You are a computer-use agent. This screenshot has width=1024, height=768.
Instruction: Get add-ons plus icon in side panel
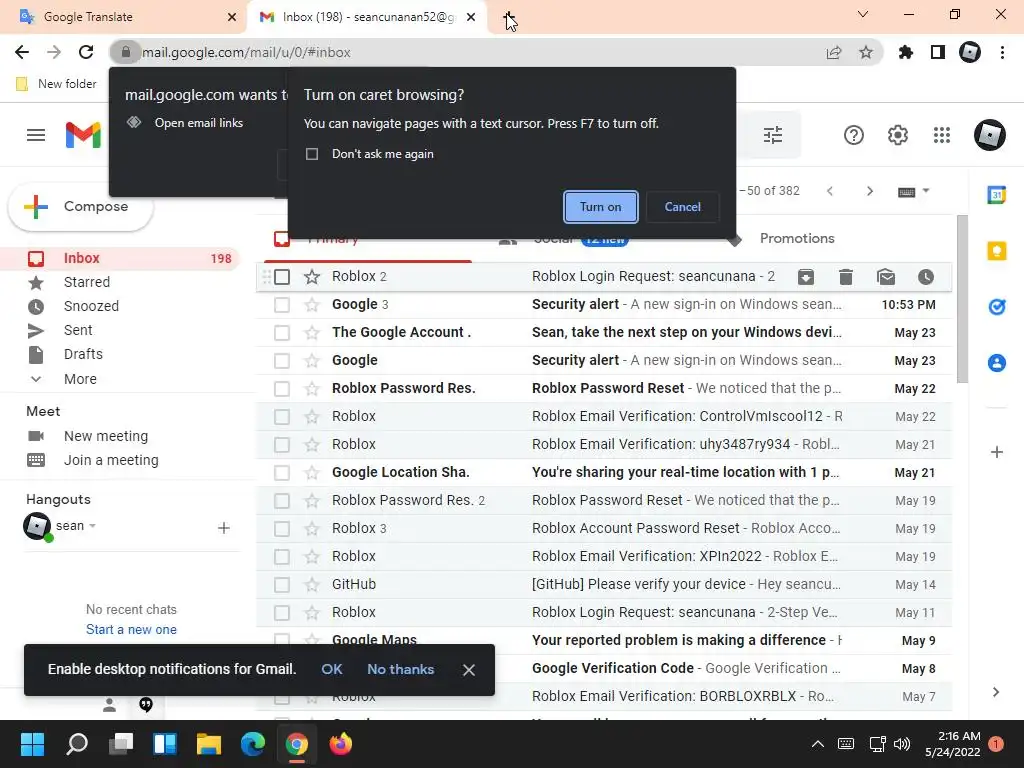(x=997, y=452)
